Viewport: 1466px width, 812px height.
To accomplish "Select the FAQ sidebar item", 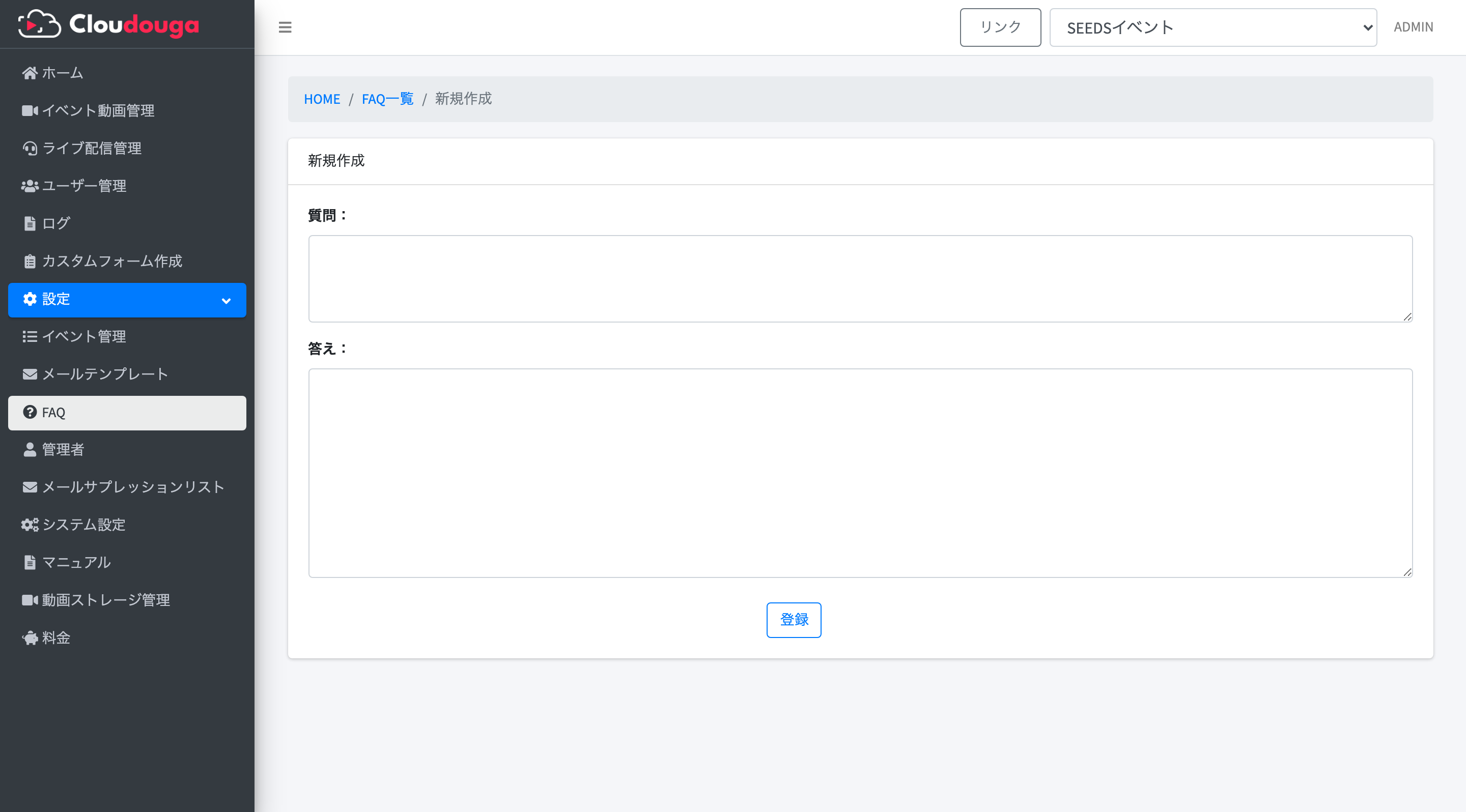I will (x=127, y=413).
